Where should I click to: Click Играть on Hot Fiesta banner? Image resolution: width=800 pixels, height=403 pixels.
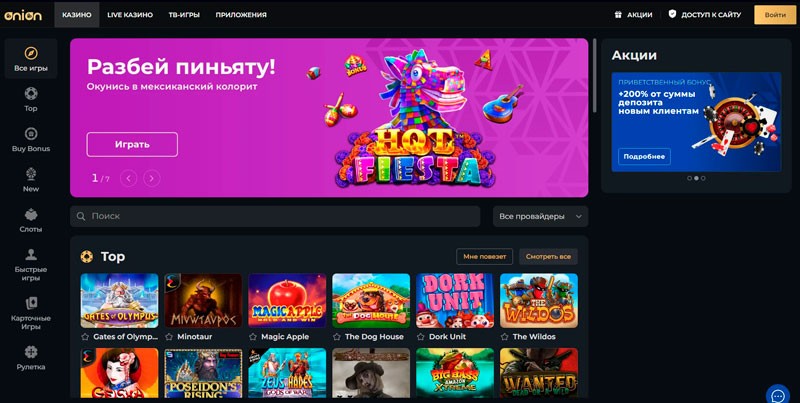click(x=132, y=144)
